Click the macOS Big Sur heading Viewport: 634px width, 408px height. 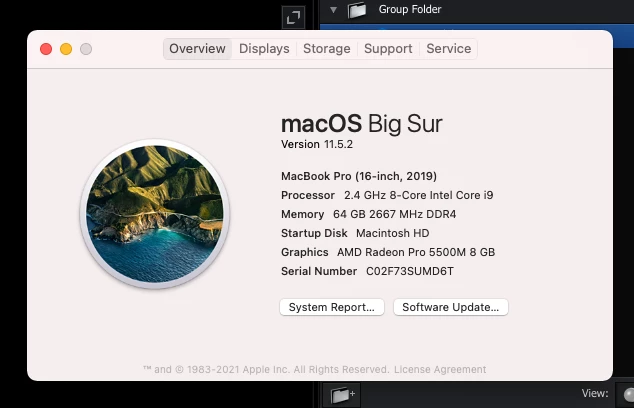tap(361, 124)
